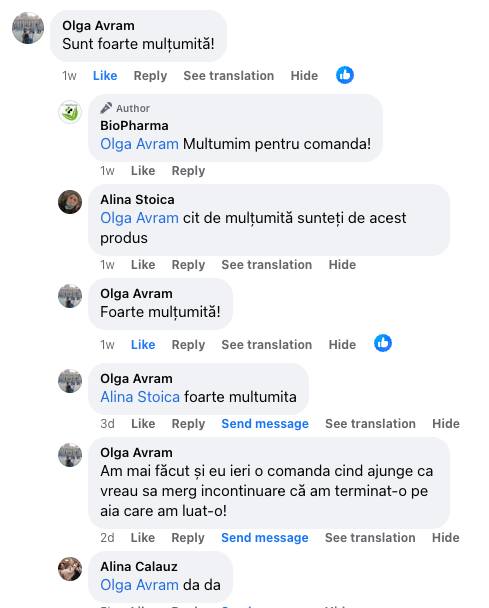Click the Author pencil badge icon
Viewport: 489px width, 608px height.
point(106,108)
